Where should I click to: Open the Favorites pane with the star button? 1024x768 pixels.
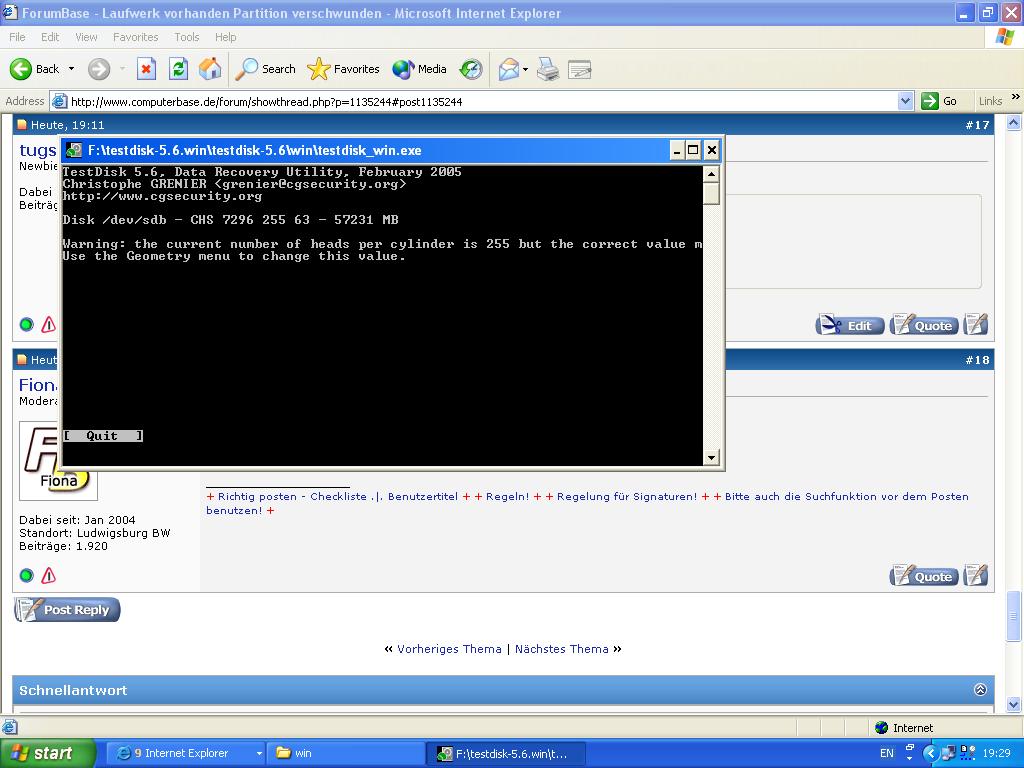(x=343, y=69)
